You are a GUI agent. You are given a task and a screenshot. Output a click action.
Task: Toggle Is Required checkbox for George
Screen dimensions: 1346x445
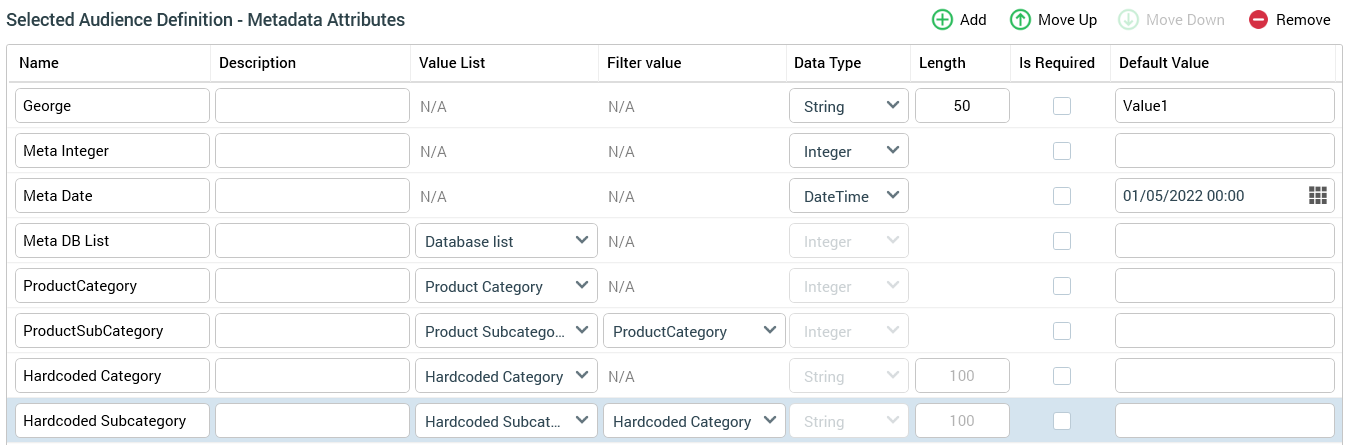(x=1062, y=106)
